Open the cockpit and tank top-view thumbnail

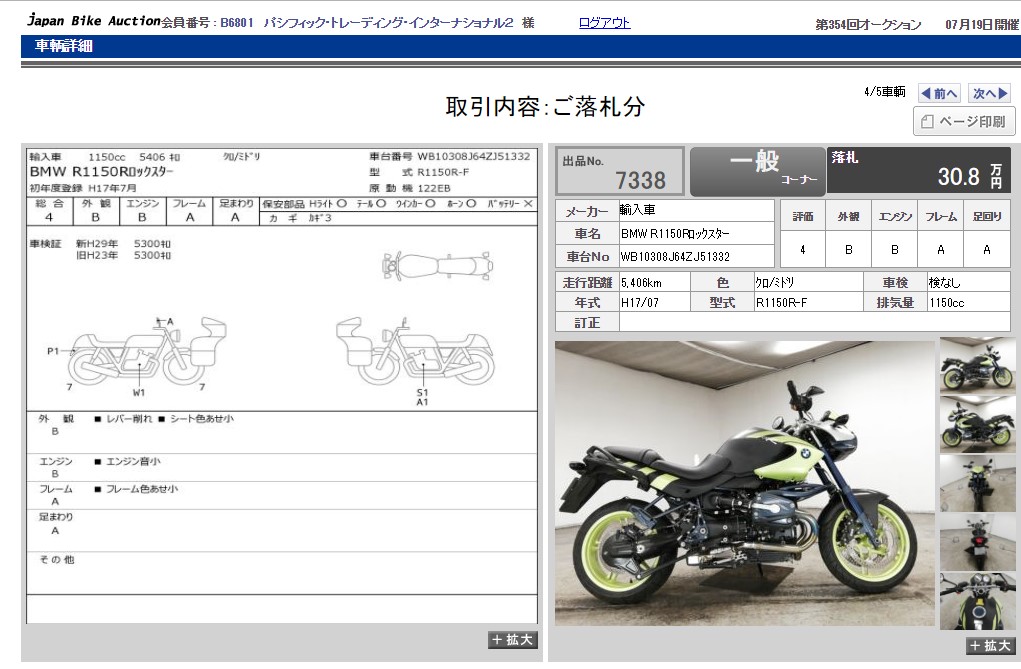977,601
